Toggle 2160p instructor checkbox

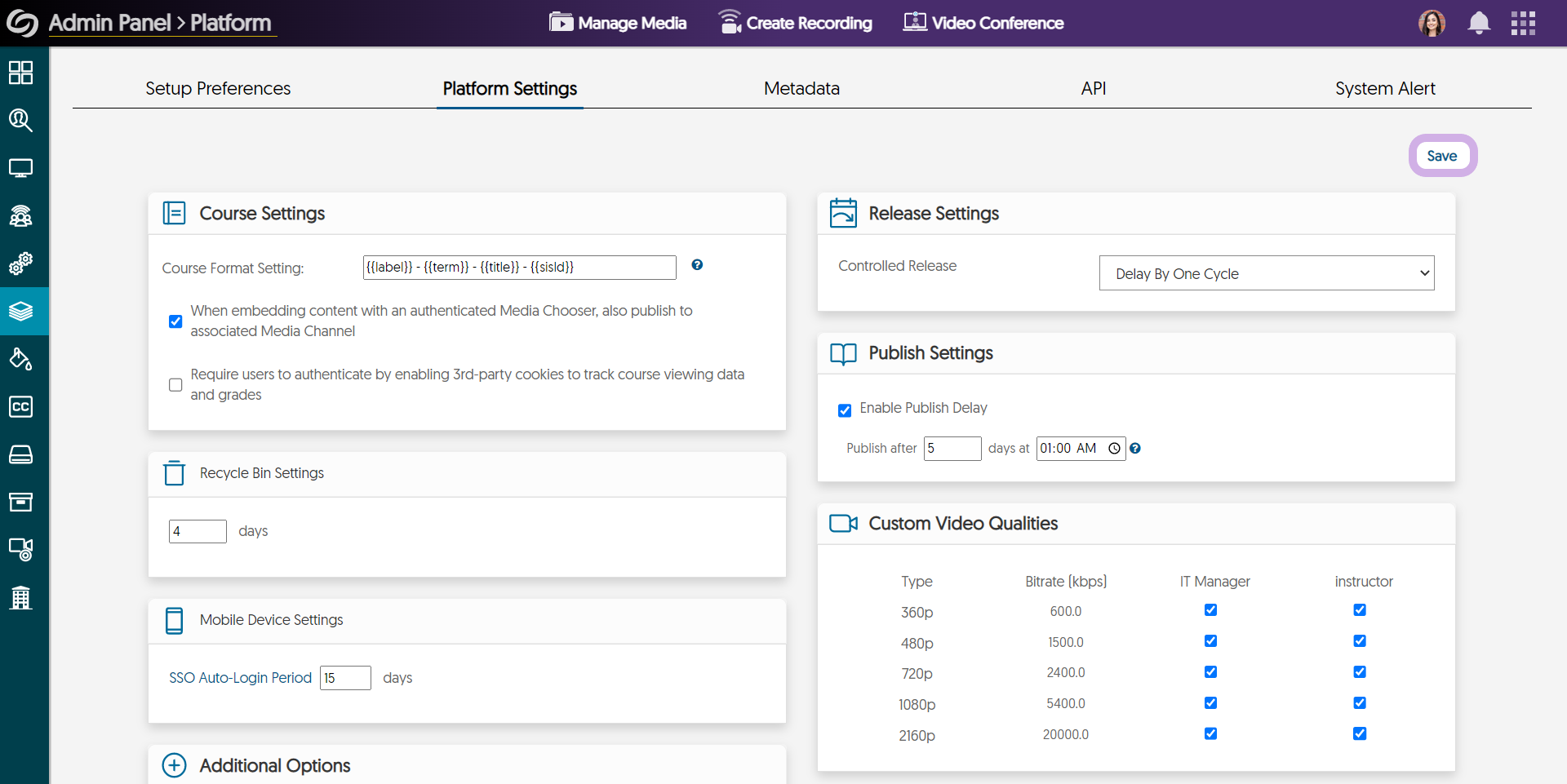[x=1360, y=734]
